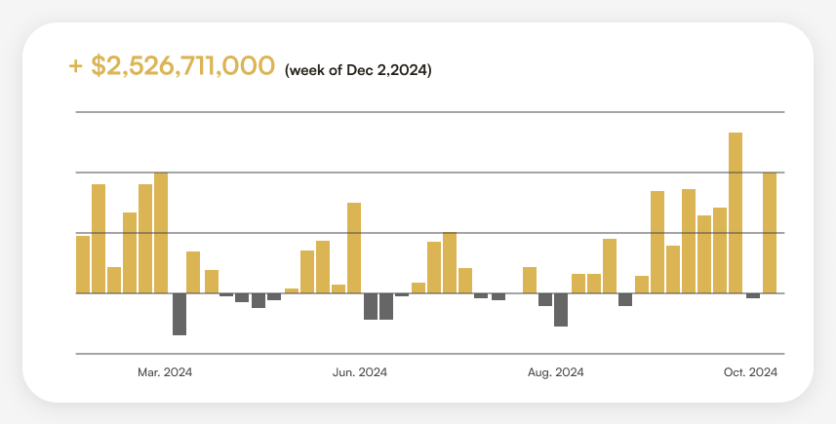
Task: Select gold bar immediately left of tallest bar
Action: (719, 250)
